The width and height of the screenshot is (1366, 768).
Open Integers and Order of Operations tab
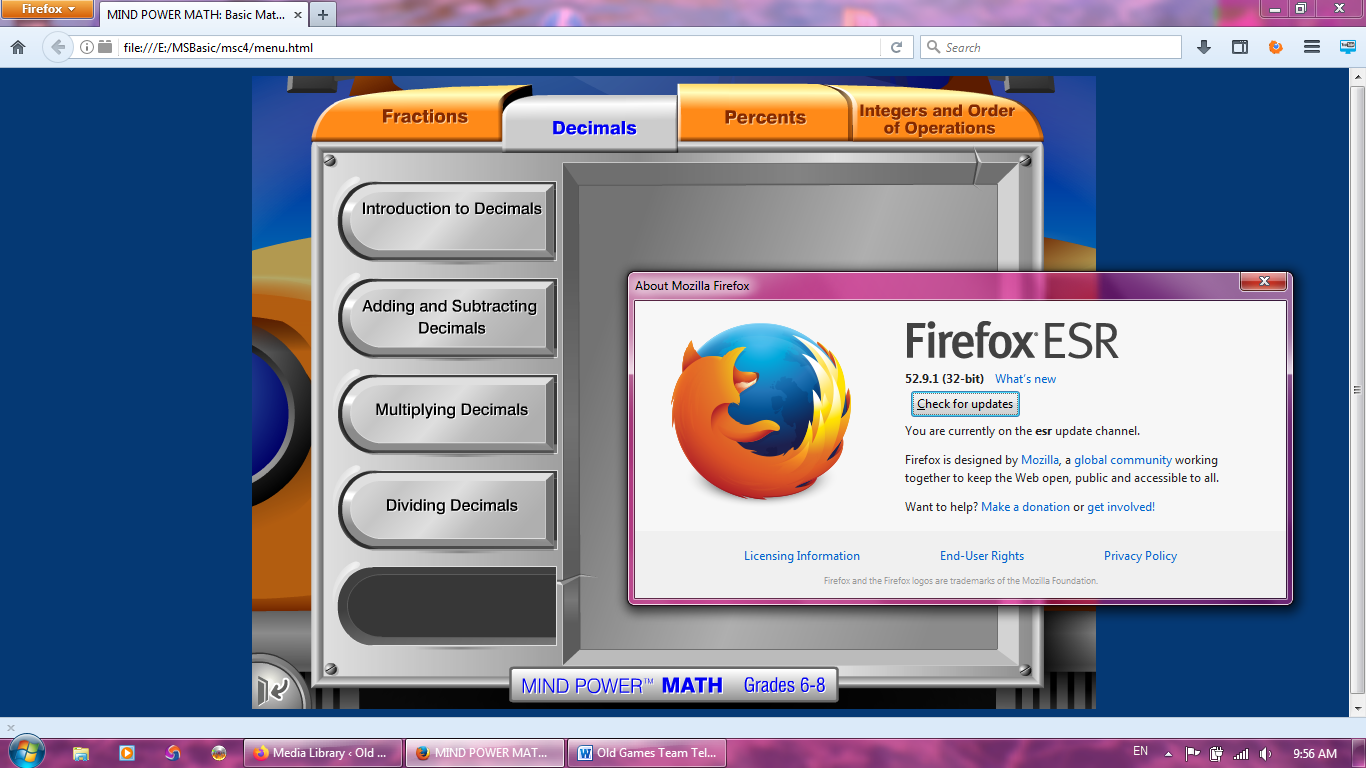tap(936, 119)
